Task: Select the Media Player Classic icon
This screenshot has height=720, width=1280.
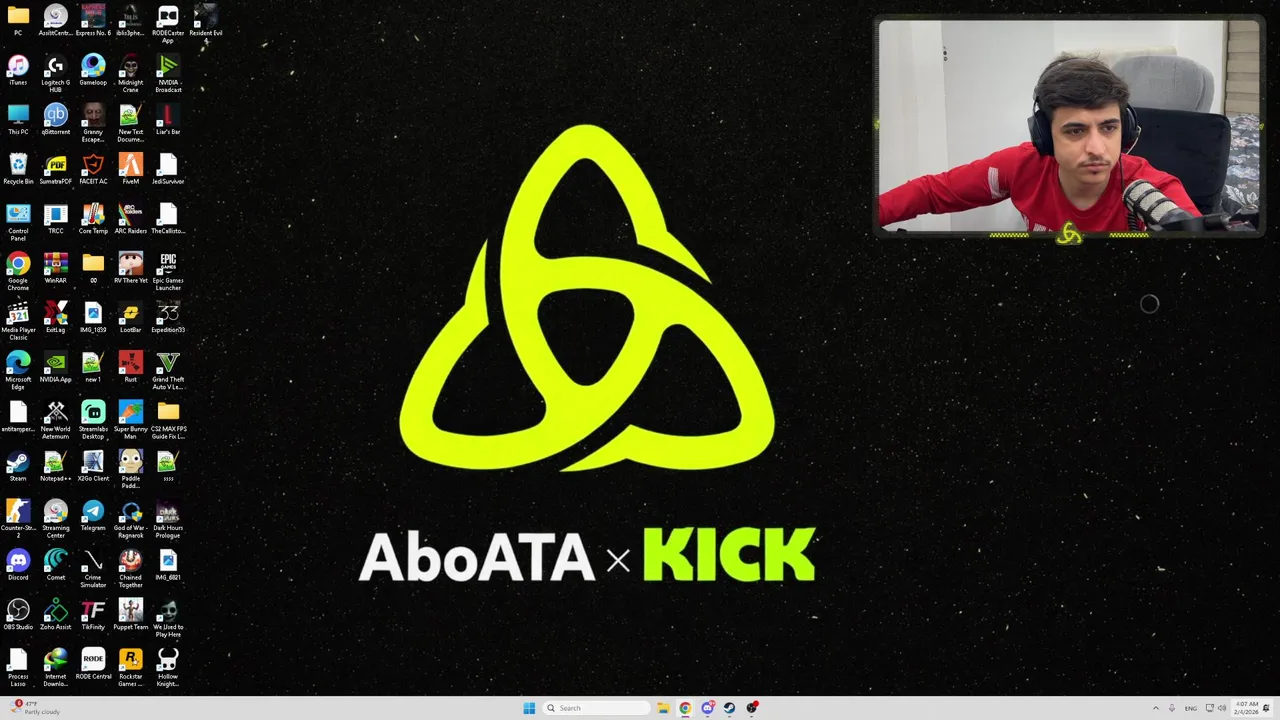Action: [18, 321]
